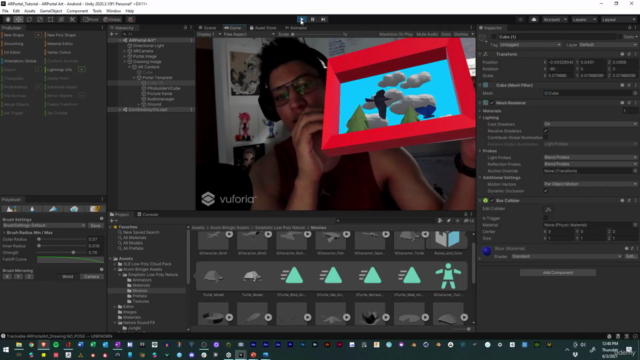The height and width of the screenshot is (360, 640).
Task: Lock the Inspector panel
Action: coord(629,28)
